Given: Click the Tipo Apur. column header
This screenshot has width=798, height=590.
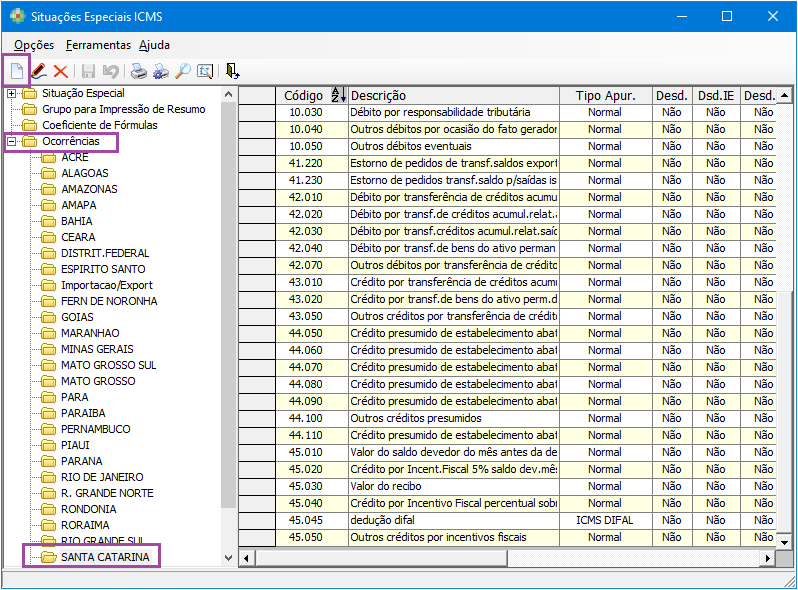Looking at the screenshot, I should (x=605, y=95).
